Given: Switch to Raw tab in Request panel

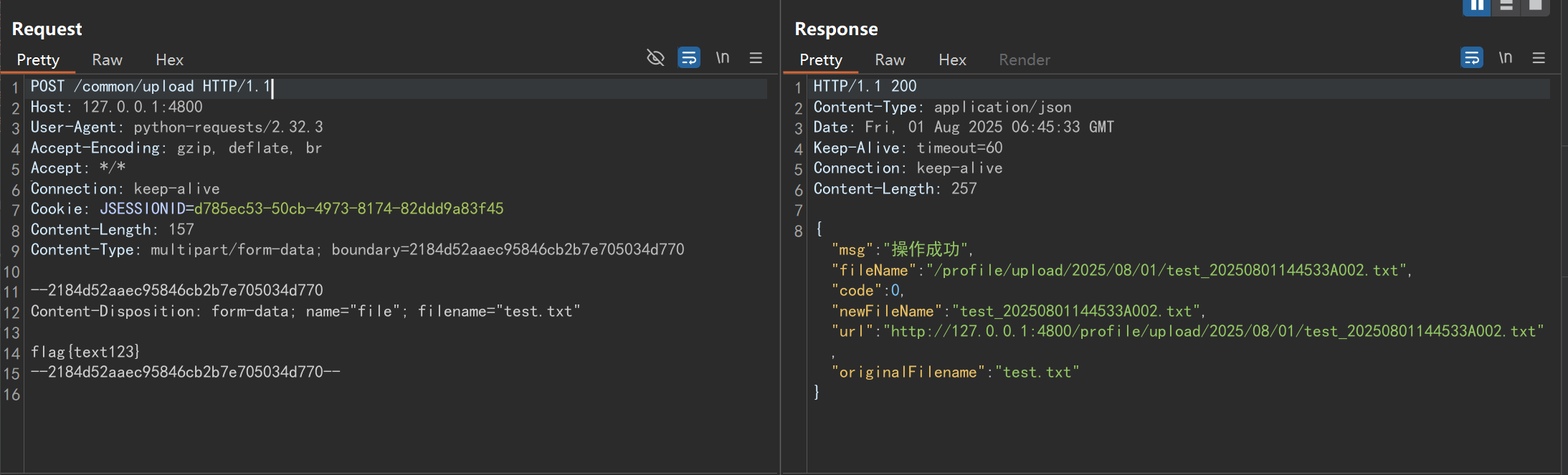Looking at the screenshot, I should click(107, 60).
